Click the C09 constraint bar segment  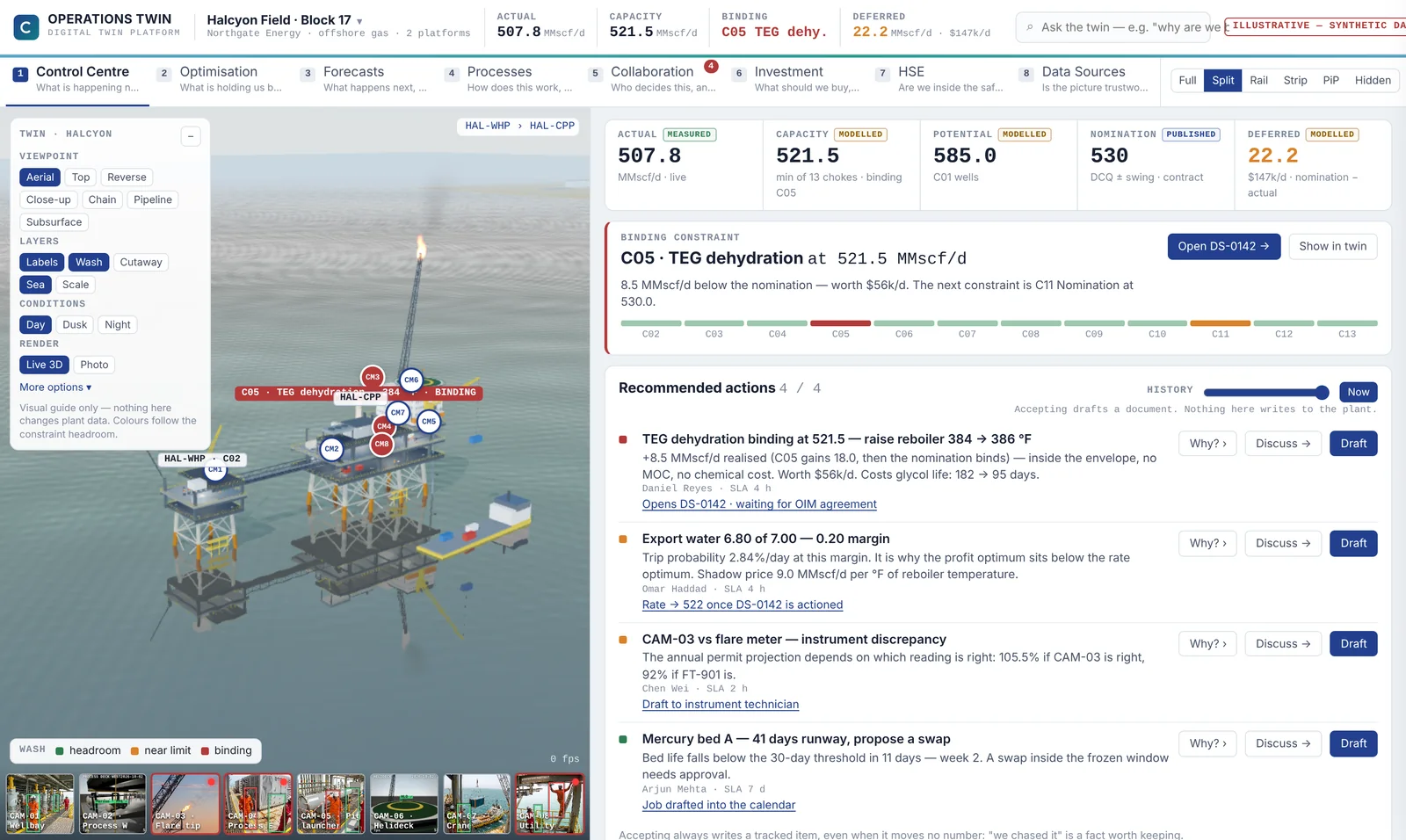1093,323
